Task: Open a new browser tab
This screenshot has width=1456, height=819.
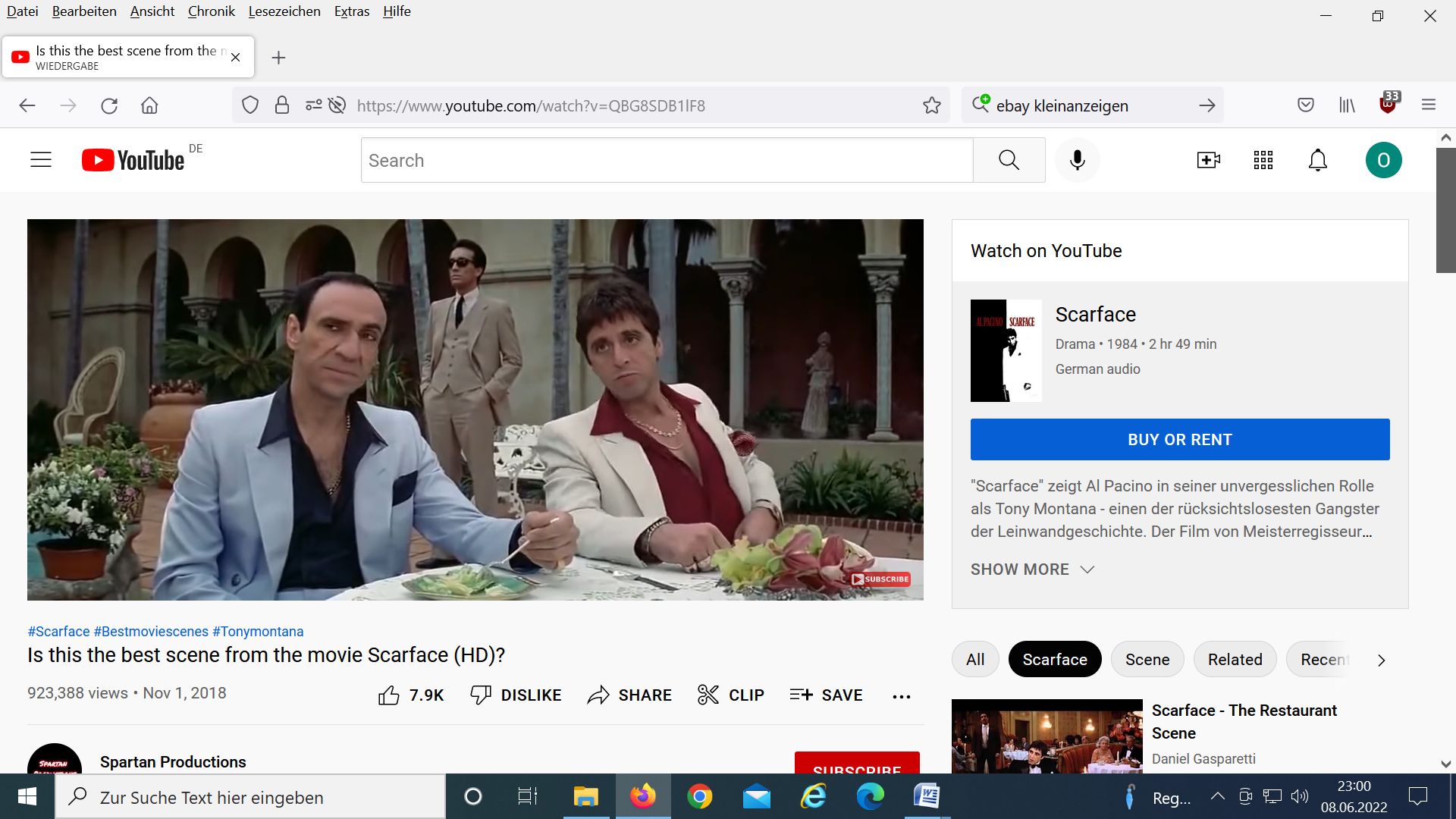Action: tap(278, 58)
